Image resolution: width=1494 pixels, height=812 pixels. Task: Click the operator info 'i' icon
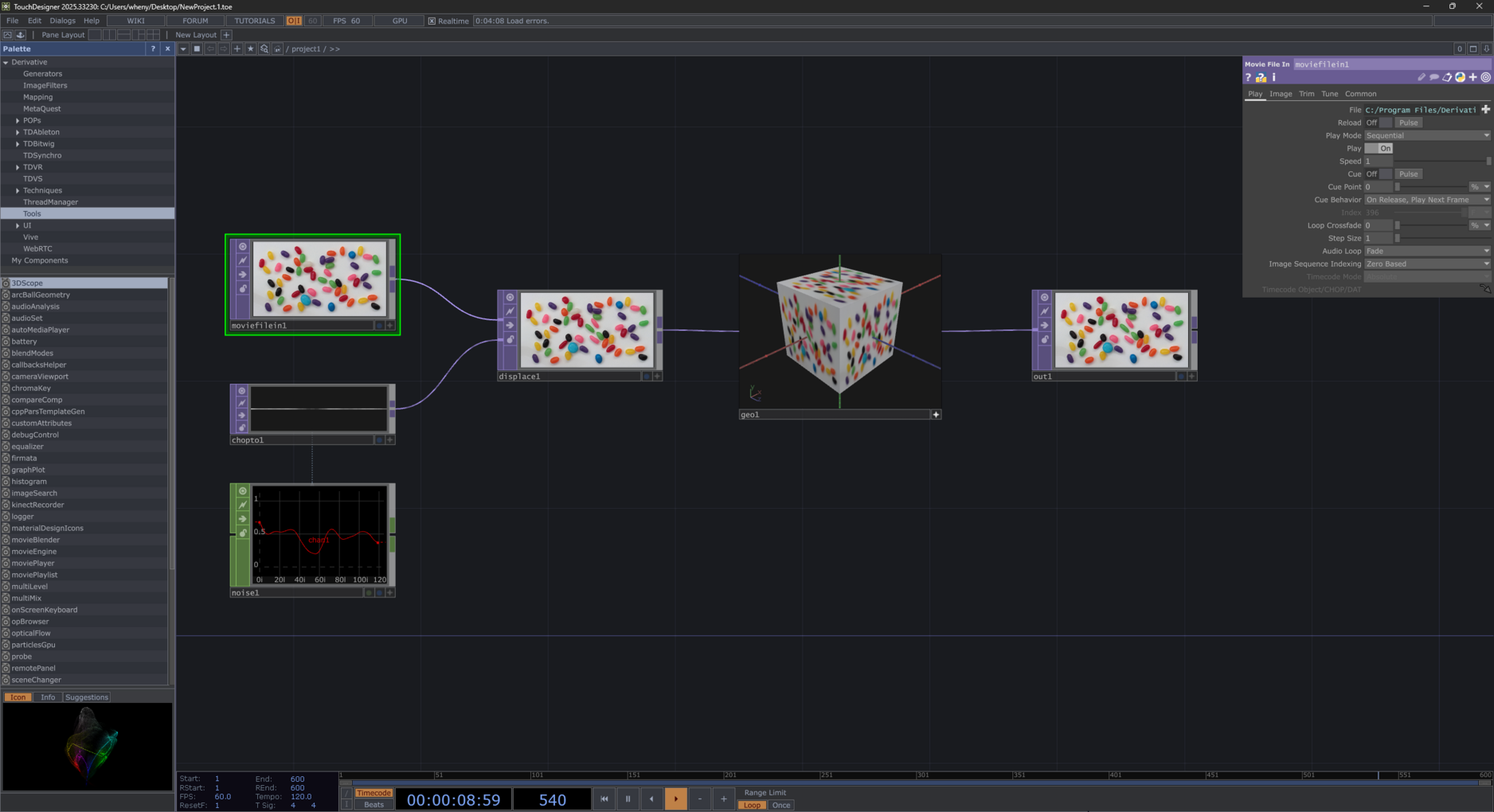(1273, 78)
